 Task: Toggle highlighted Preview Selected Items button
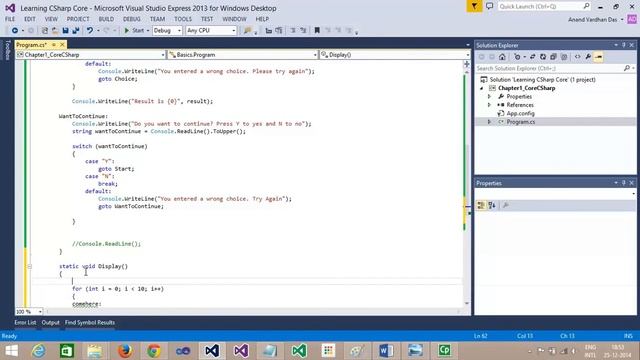tap(599, 57)
